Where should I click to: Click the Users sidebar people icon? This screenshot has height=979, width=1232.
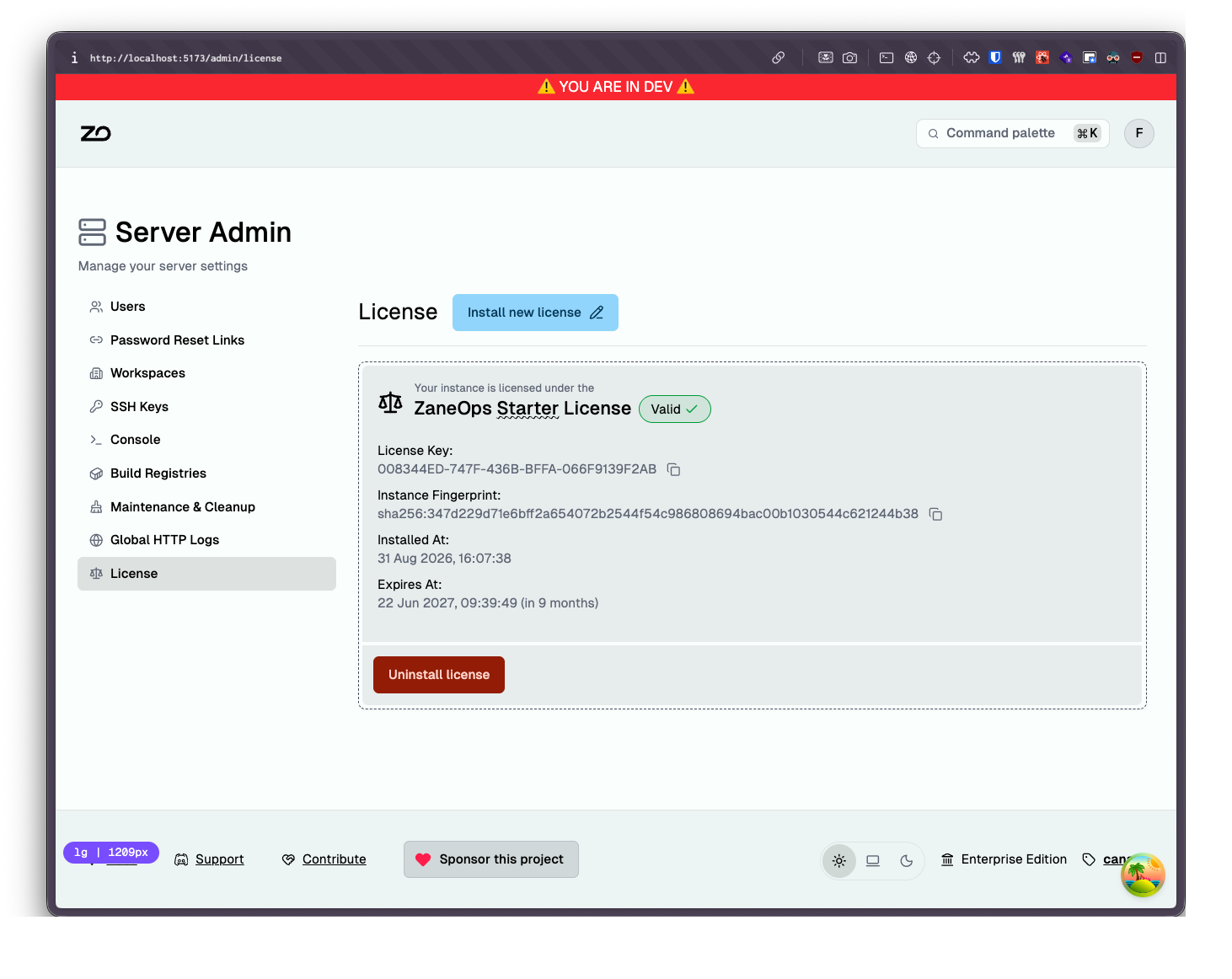pos(96,307)
